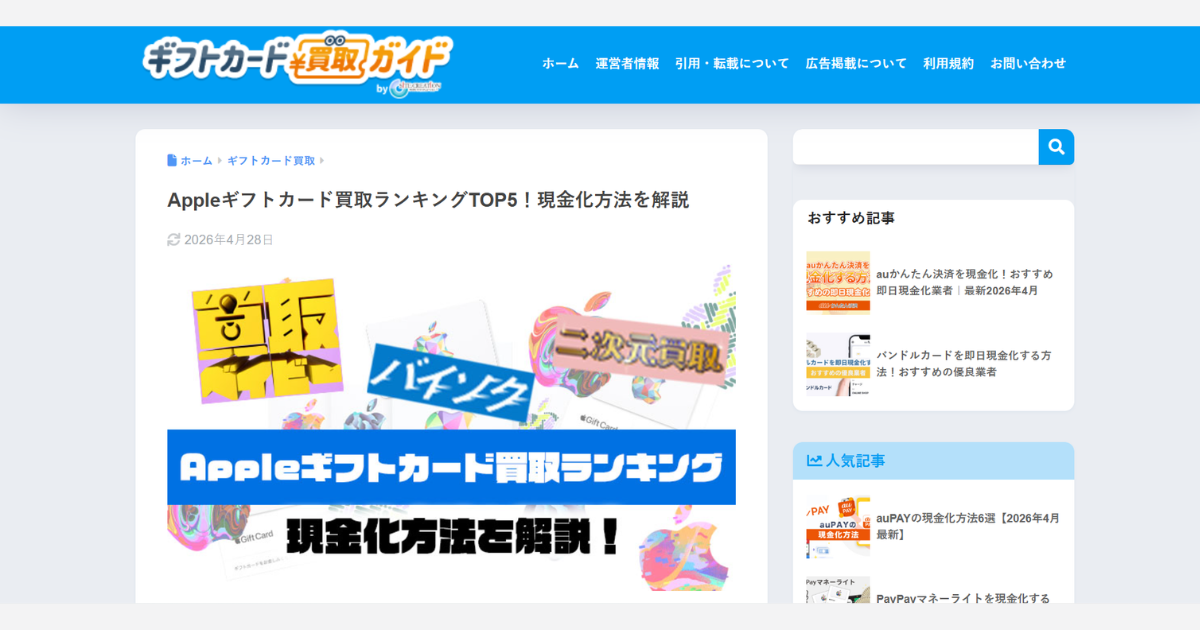Open the 運営者情報 menu item

pos(627,63)
